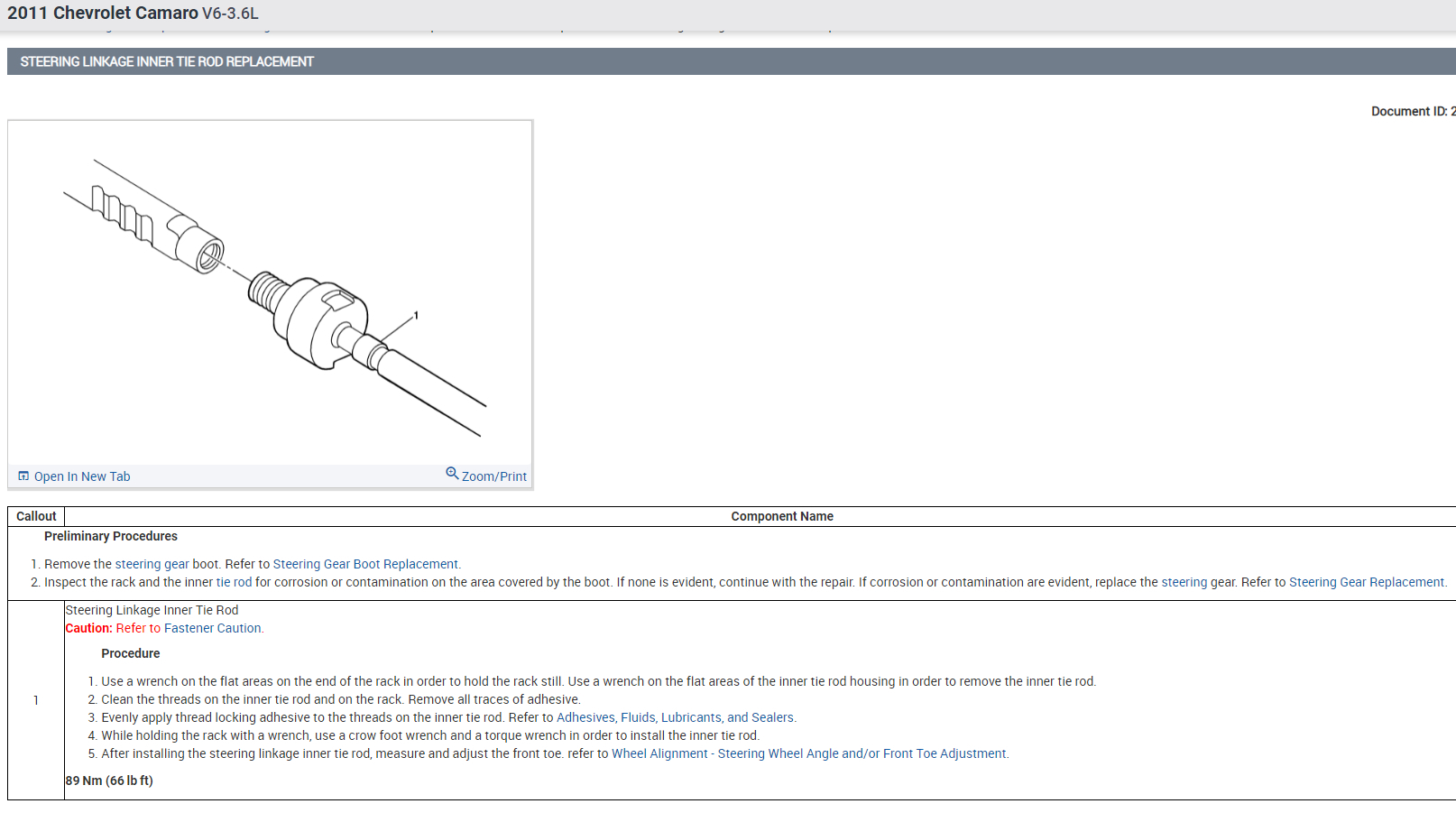Click the 'Document ID:' label

pos(1409,111)
